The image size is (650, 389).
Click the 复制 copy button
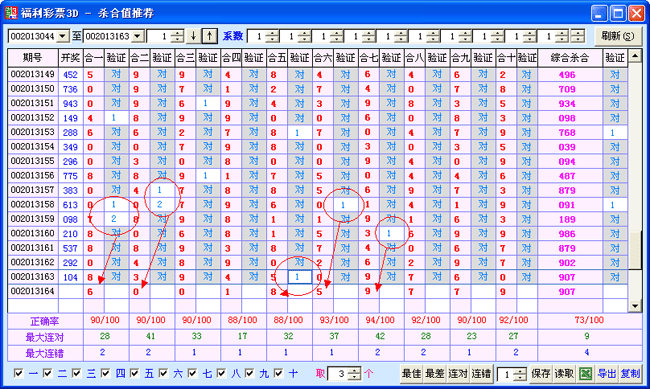[x=630, y=374]
